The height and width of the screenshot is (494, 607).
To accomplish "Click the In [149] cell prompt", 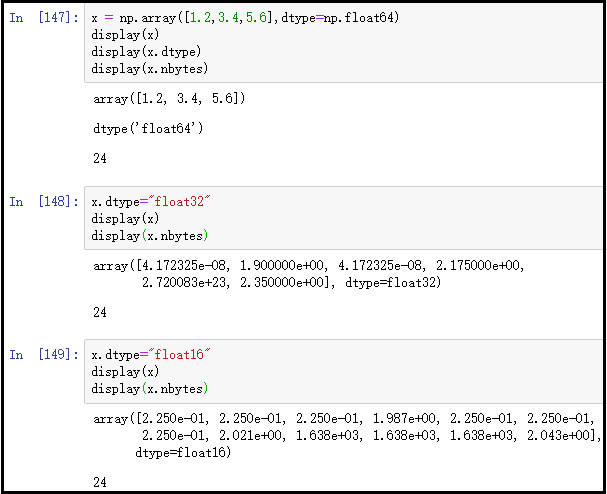I will (x=44, y=355).
